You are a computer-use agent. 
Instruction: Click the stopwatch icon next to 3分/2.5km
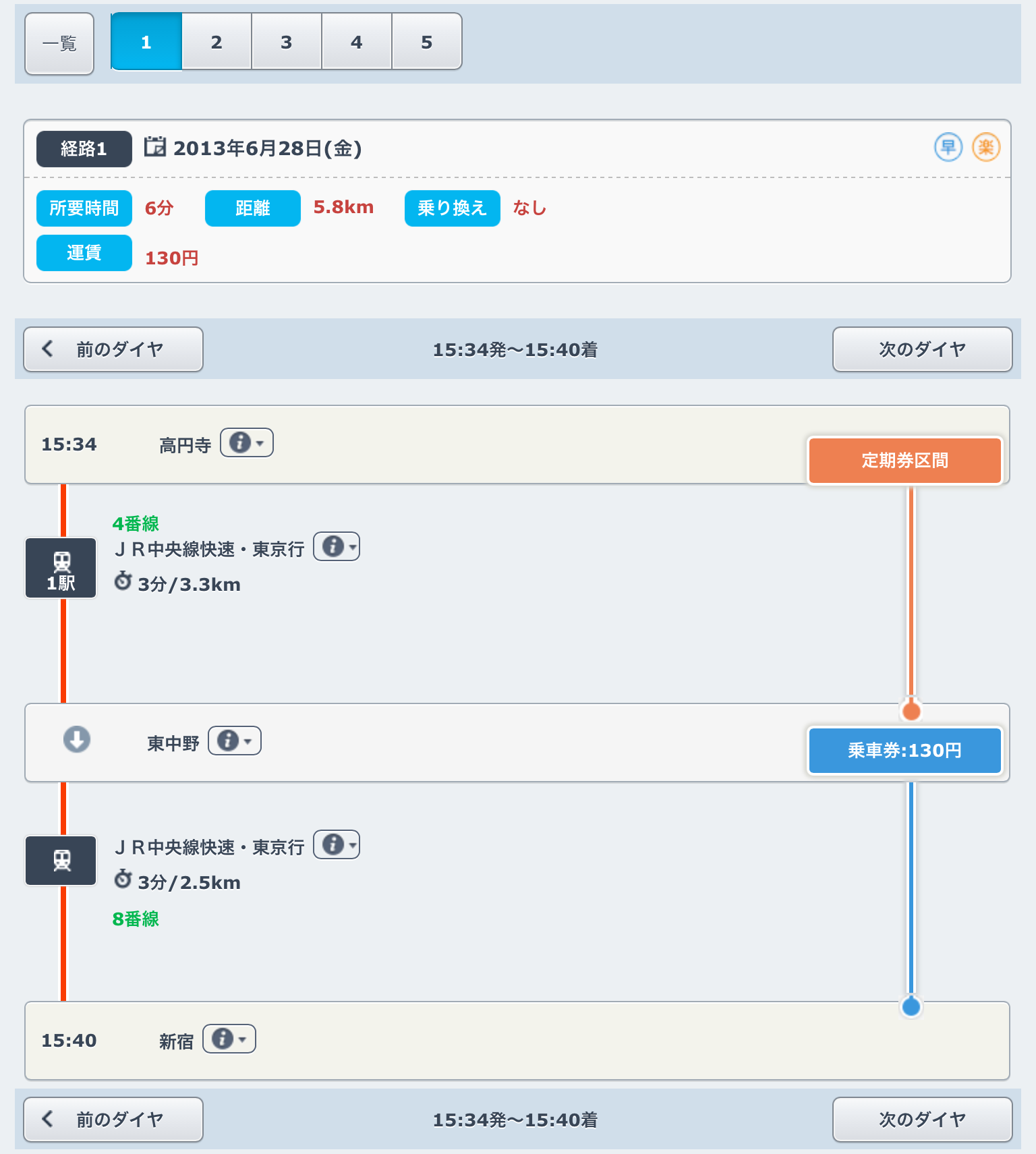coord(123,879)
